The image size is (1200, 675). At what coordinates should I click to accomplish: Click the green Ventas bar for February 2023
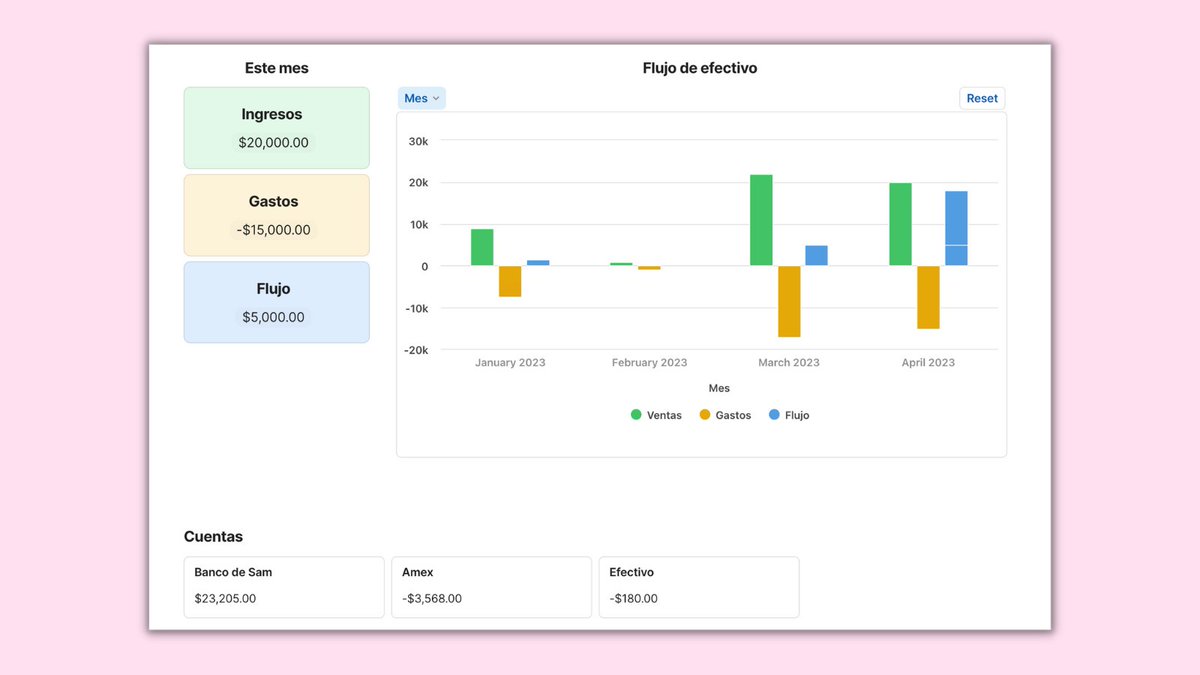coord(621,264)
